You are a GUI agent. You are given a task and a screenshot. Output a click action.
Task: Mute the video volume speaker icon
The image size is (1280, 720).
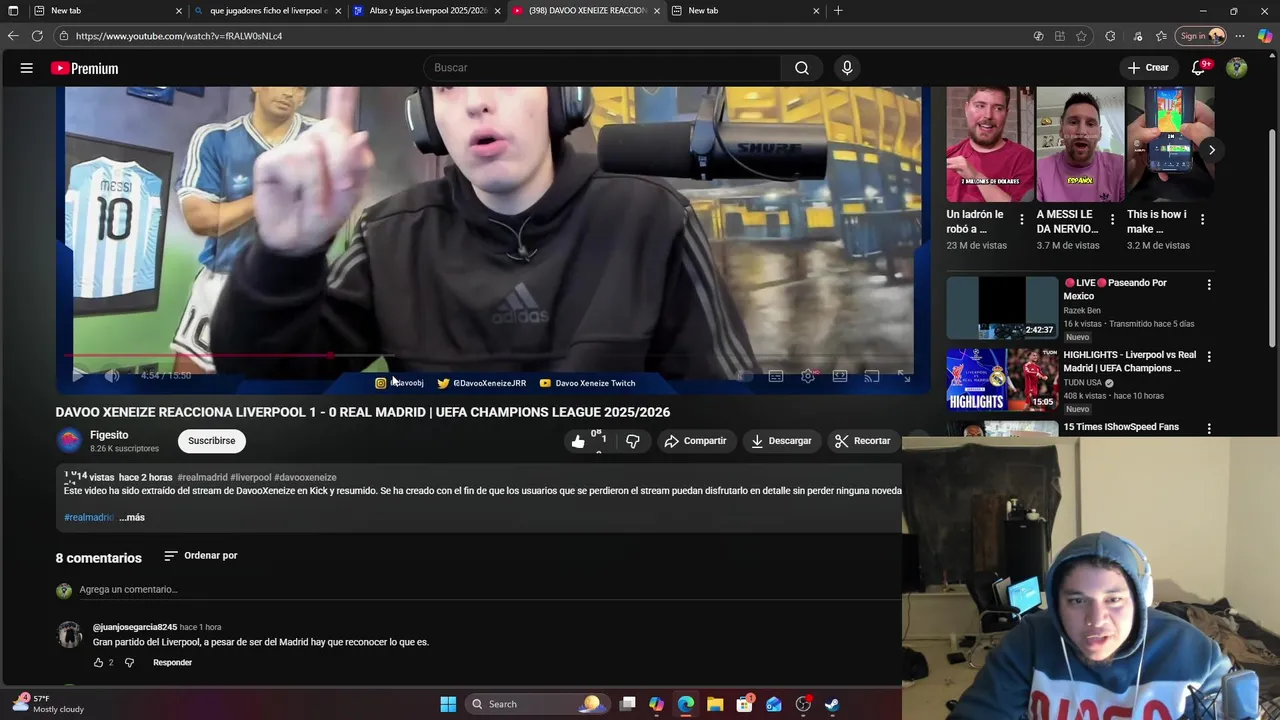[112, 375]
